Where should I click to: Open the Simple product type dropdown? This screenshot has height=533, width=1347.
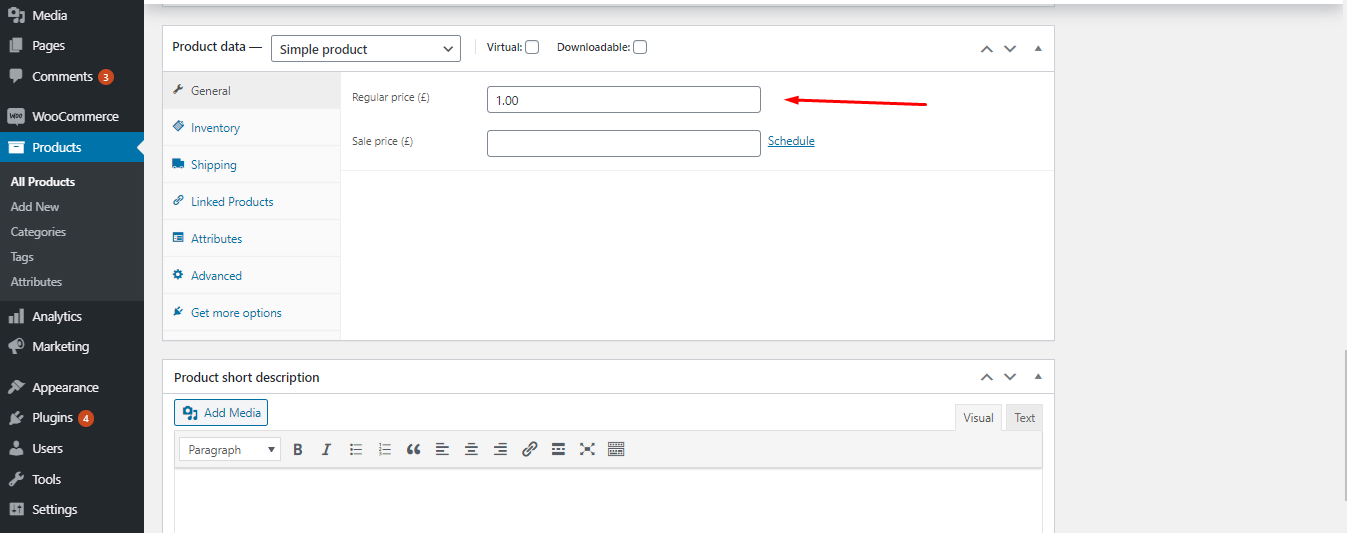365,49
